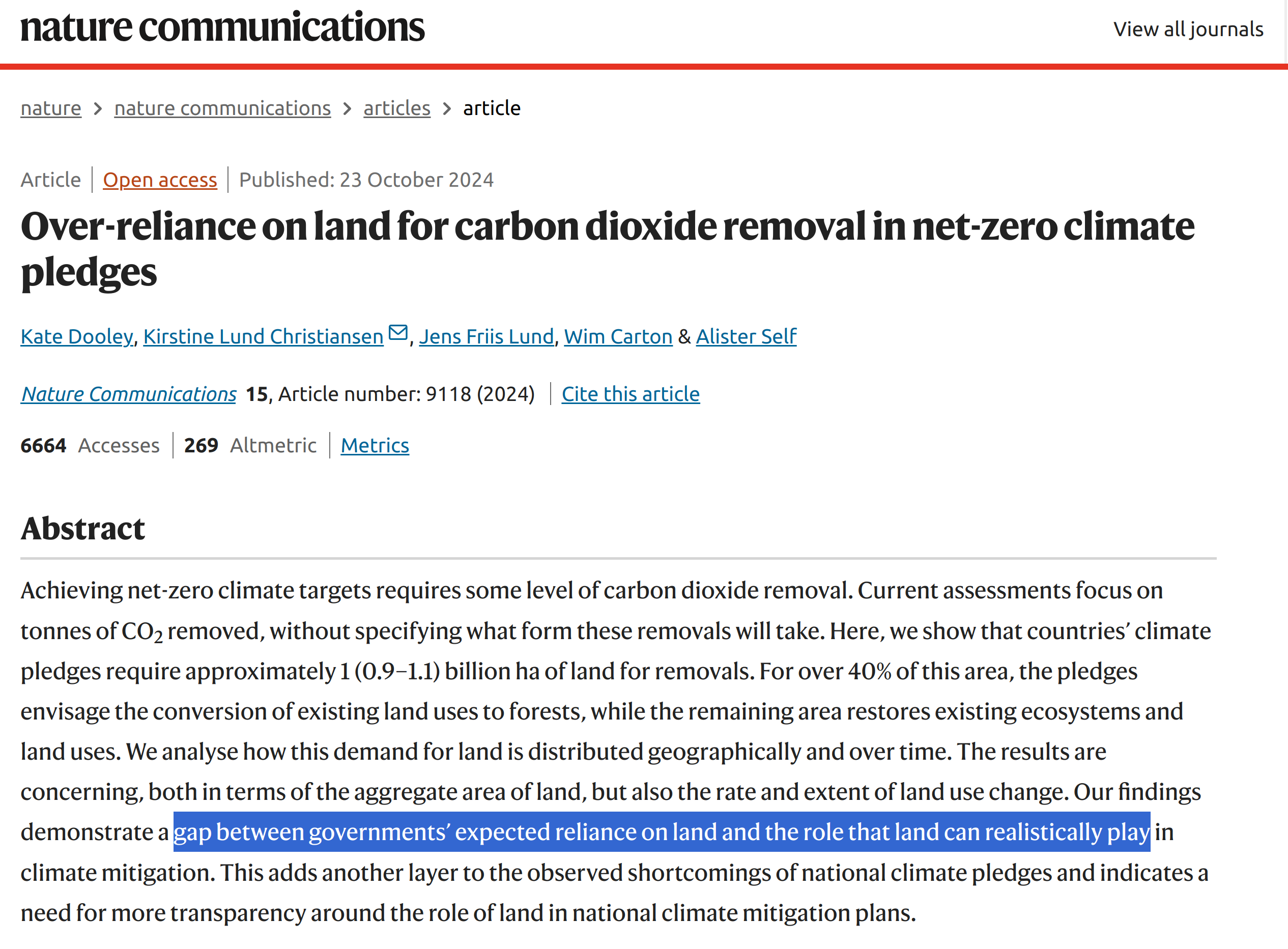1288x949 pixels.
Task: Open the Metrics link
Action: [375, 446]
